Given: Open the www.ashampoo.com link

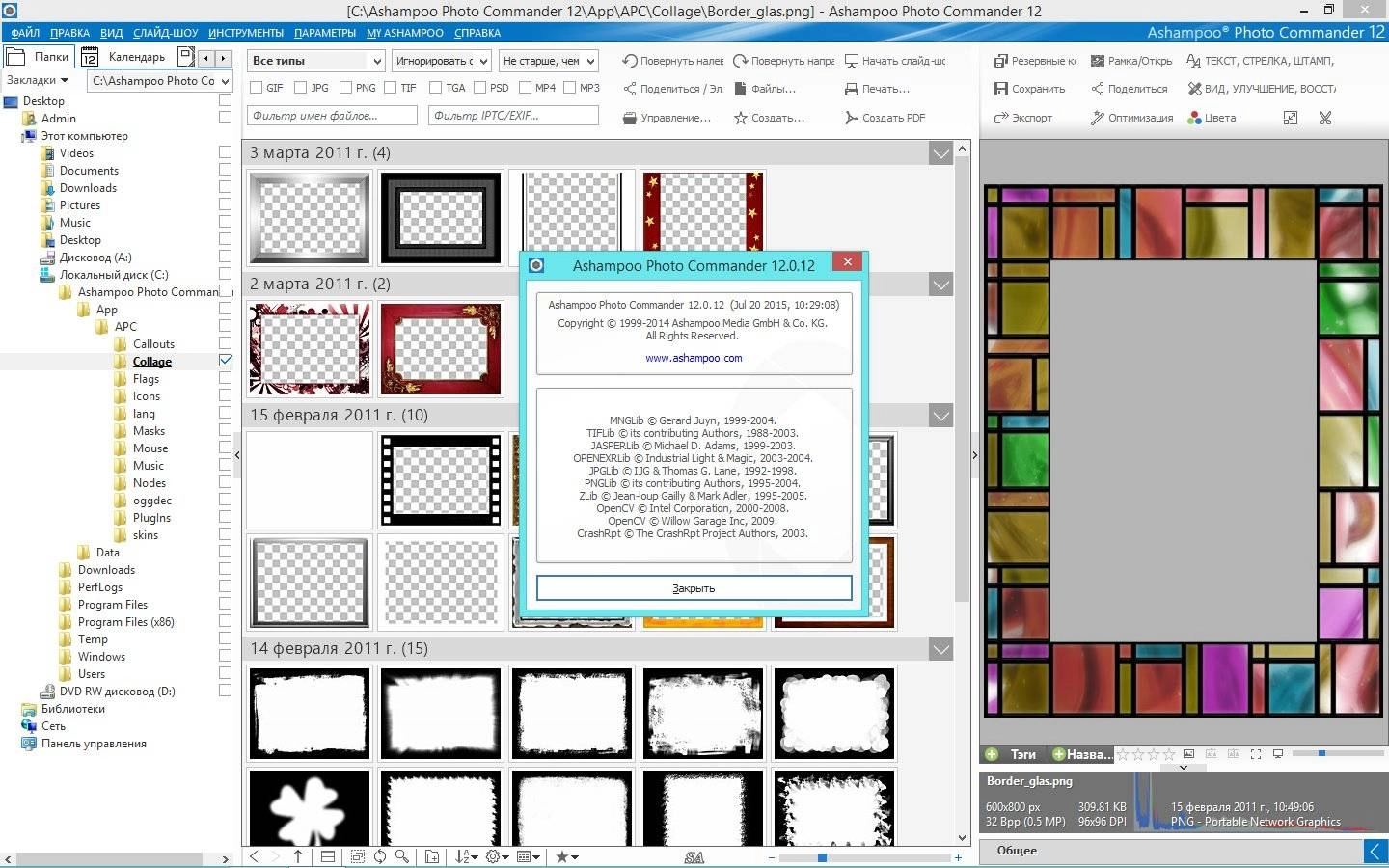Looking at the screenshot, I should pos(694,359).
